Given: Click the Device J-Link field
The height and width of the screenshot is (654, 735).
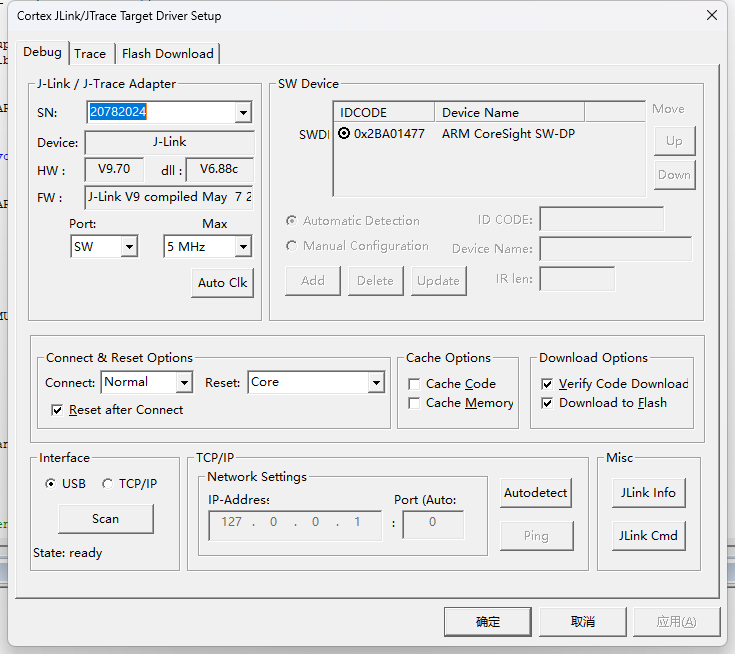Looking at the screenshot, I should click(x=170, y=143).
